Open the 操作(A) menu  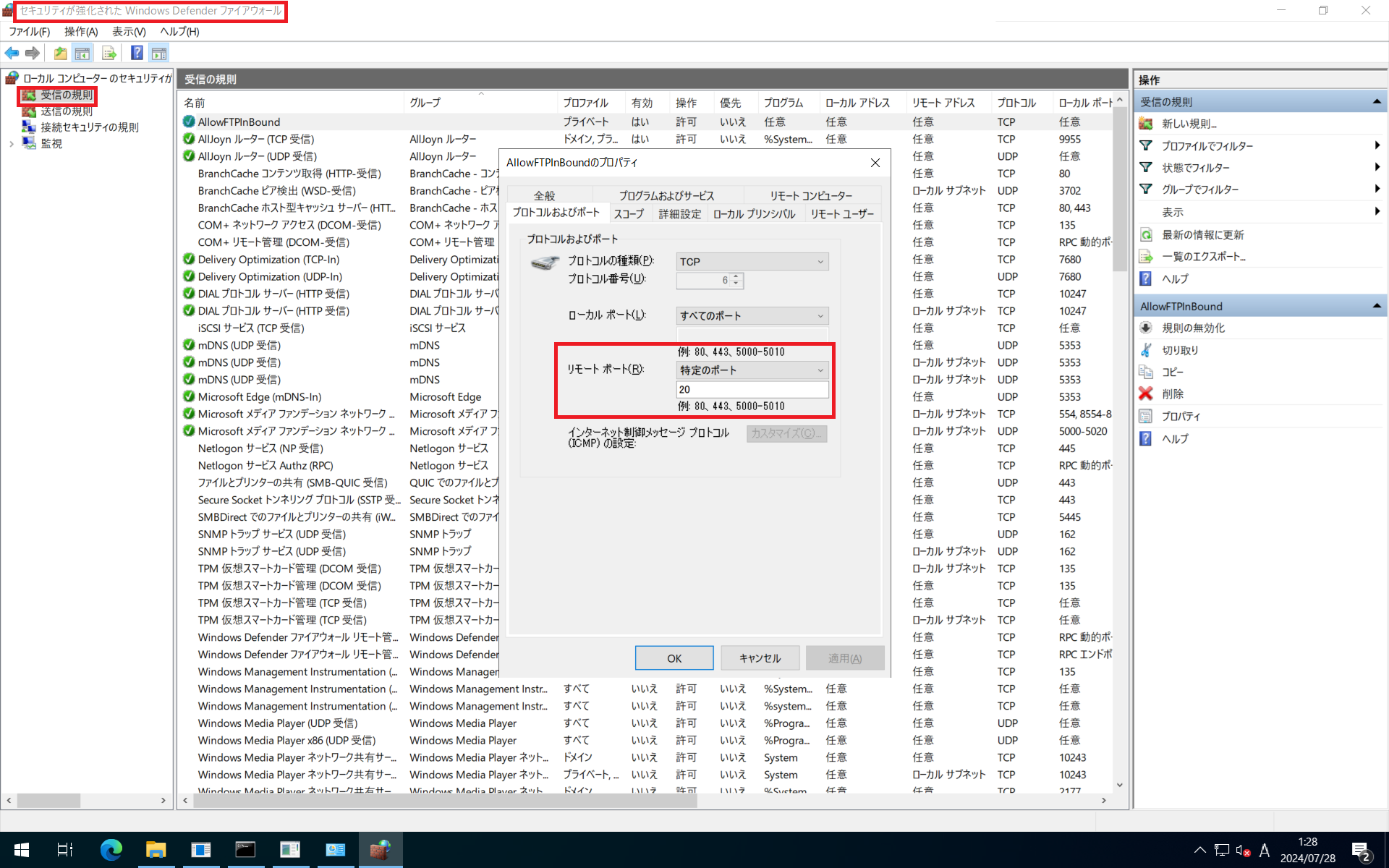click(80, 32)
